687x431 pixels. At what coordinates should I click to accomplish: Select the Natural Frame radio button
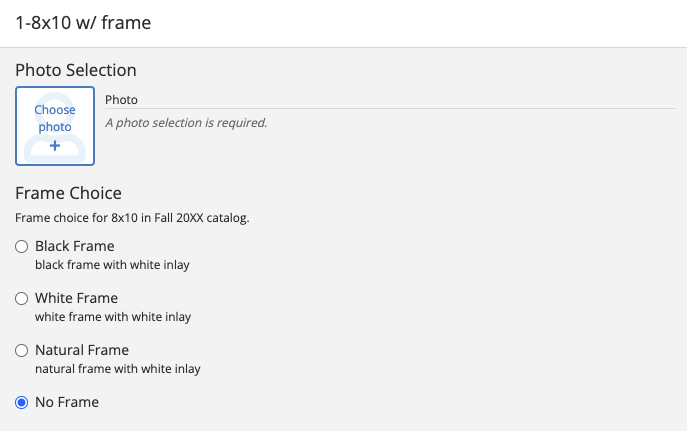point(21,350)
